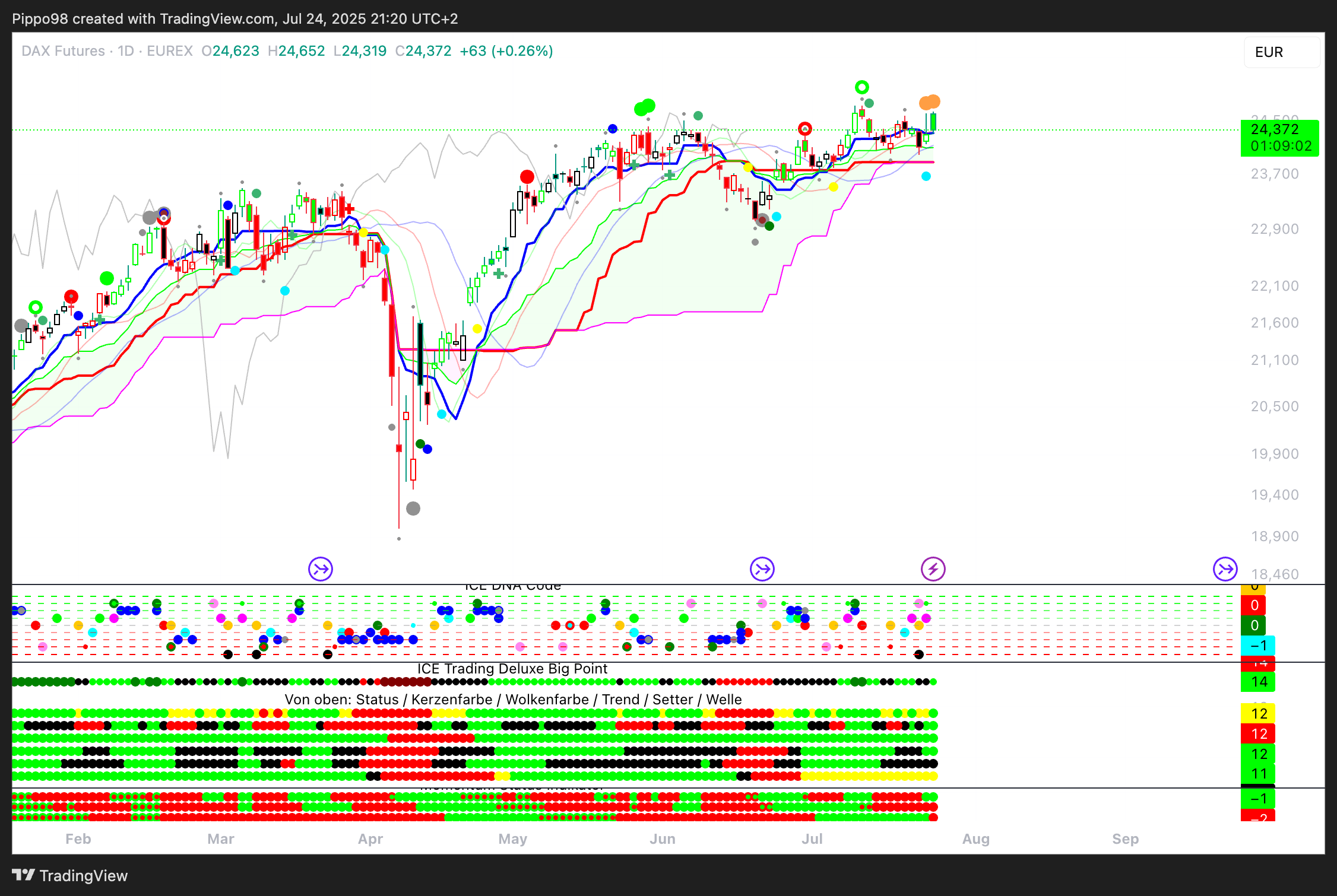Image resolution: width=1337 pixels, height=896 pixels.
Task: Click the green ring marker at July high
Action: (861, 87)
